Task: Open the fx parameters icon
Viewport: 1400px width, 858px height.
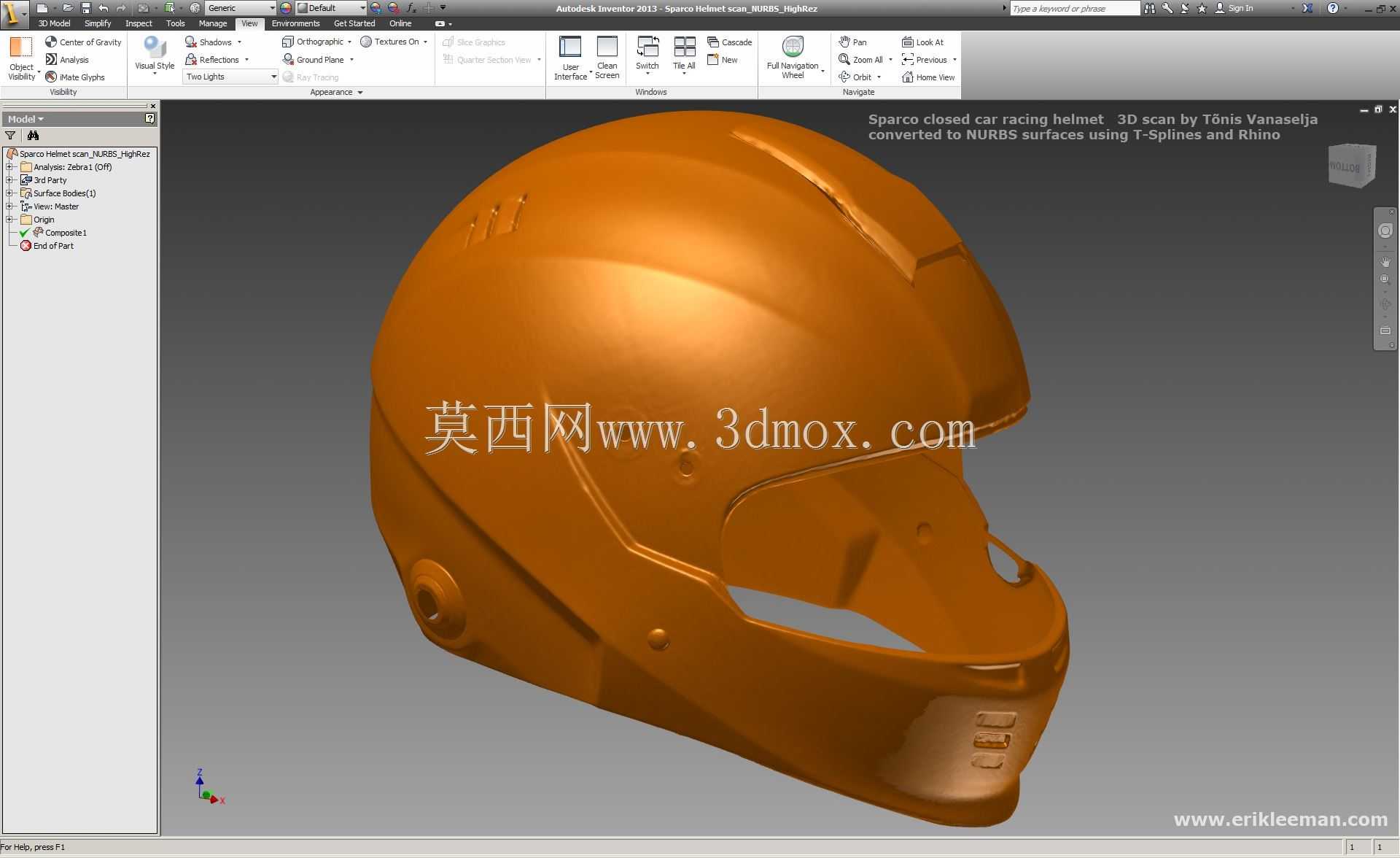Action: click(x=411, y=8)
